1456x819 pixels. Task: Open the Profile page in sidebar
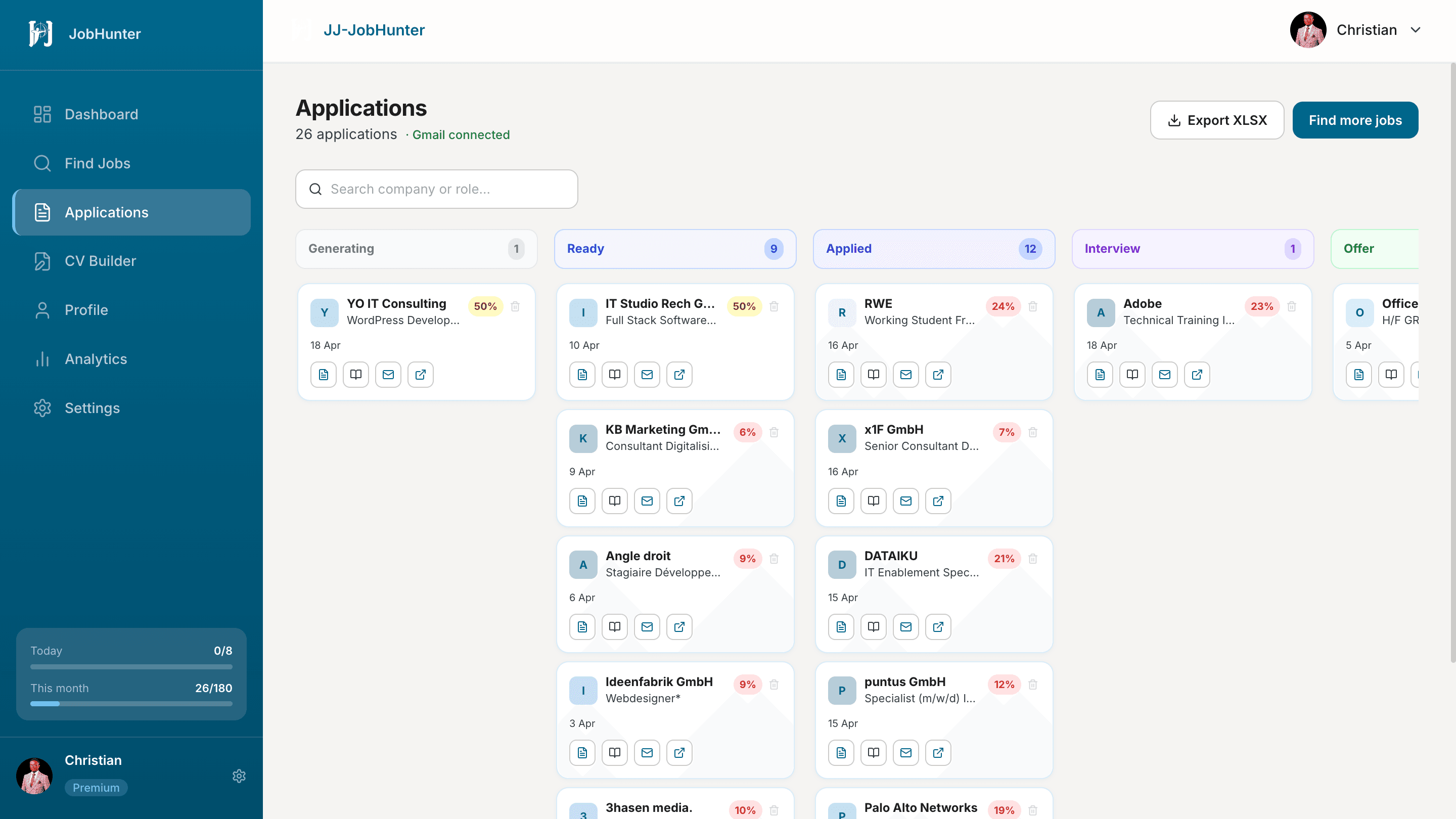131,310
